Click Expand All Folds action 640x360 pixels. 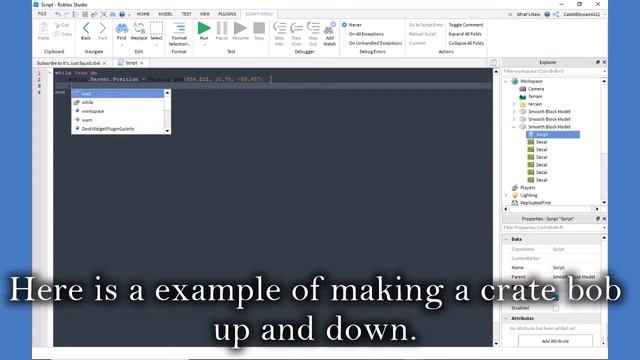(465, 34)
